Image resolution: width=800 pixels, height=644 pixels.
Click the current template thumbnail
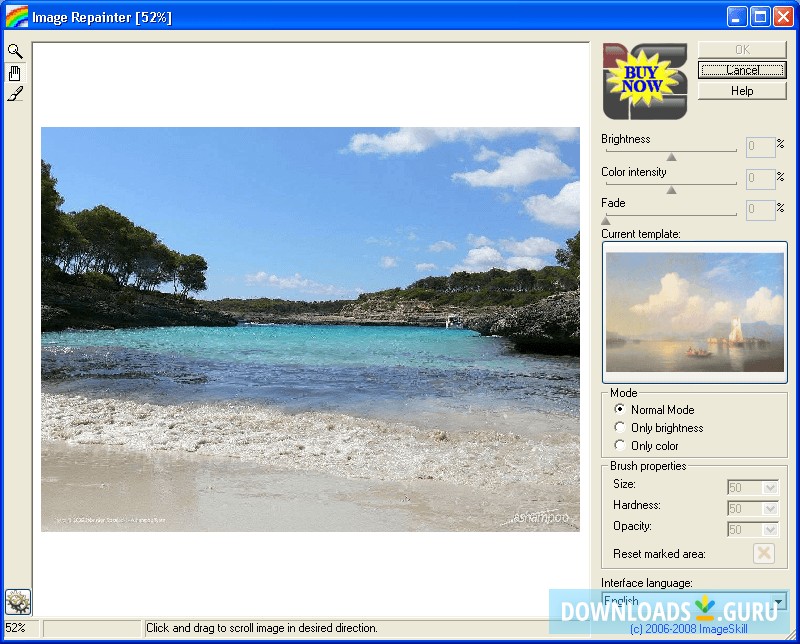click(694, 313)
